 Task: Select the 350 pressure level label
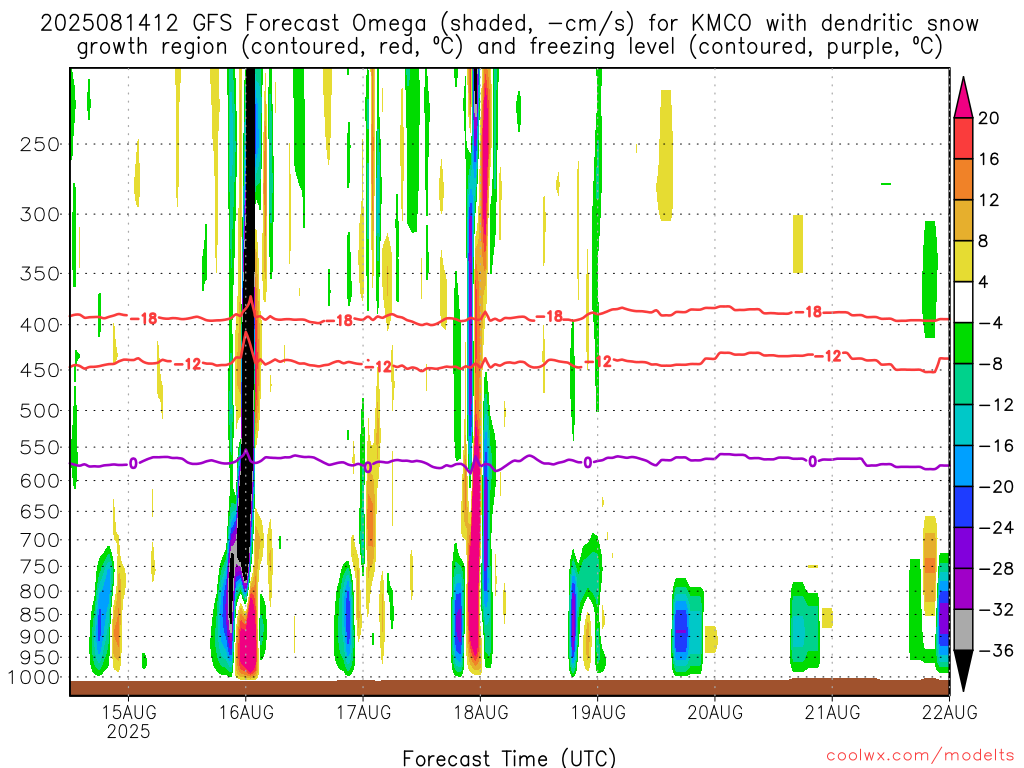40,274
